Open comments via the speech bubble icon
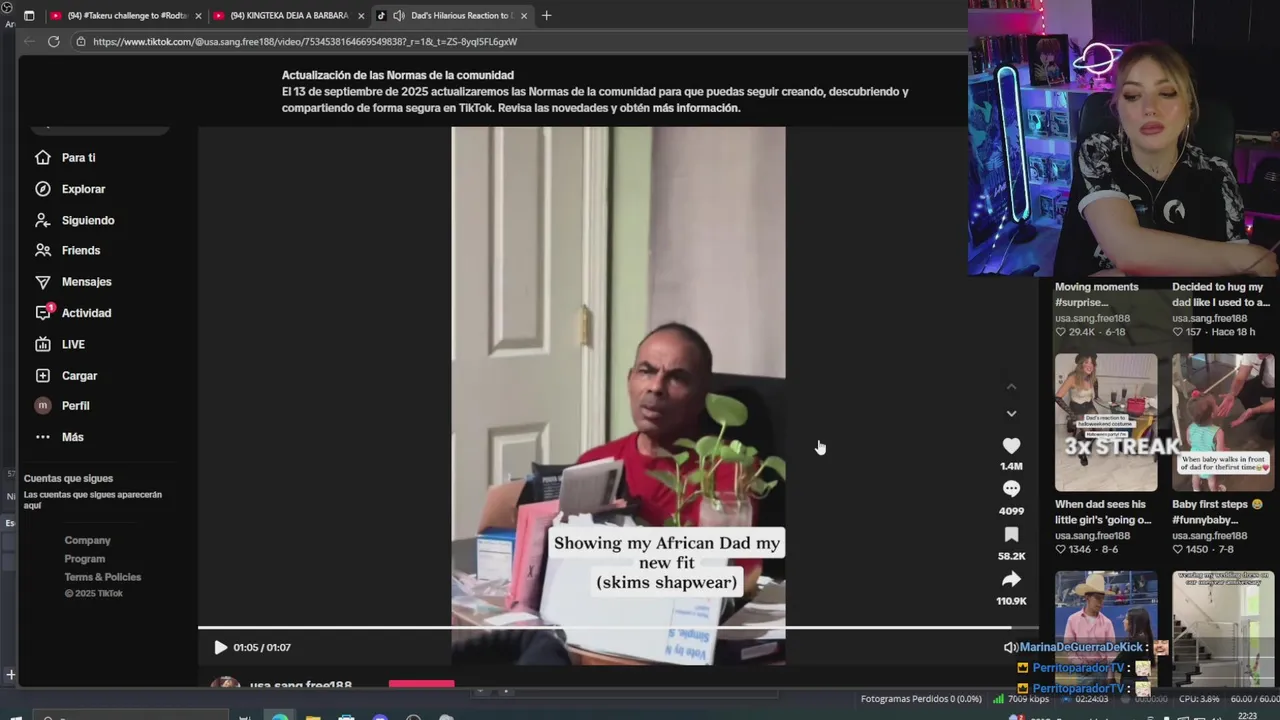Viewport: 1280px width, 720px height. coord(1011,489)
